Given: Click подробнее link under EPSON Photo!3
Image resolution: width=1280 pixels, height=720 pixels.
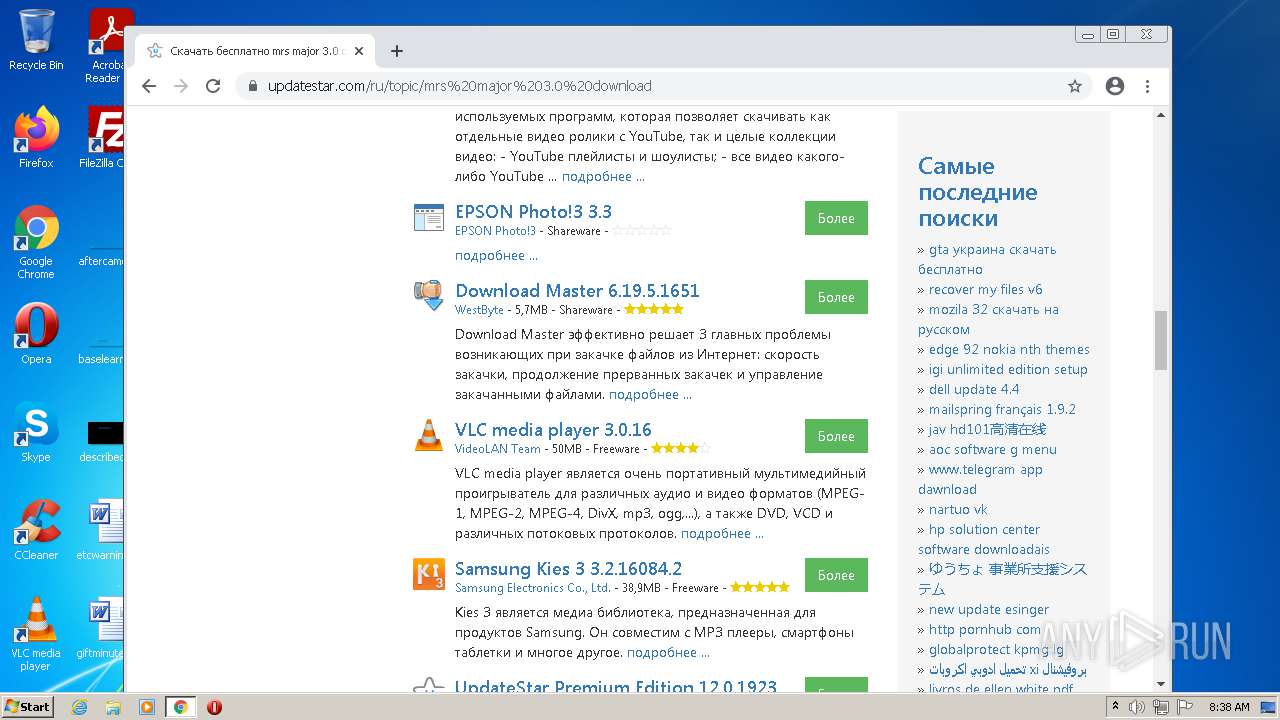Looking at the screenshot, I should pyautogui.click(x=496, y=255).
